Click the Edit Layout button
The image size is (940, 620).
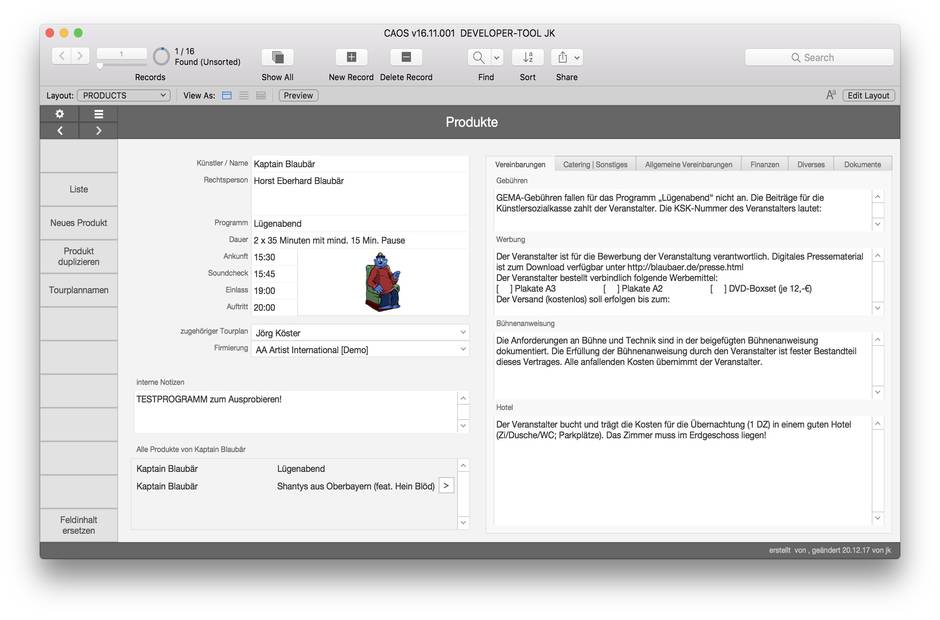[868, 95]
